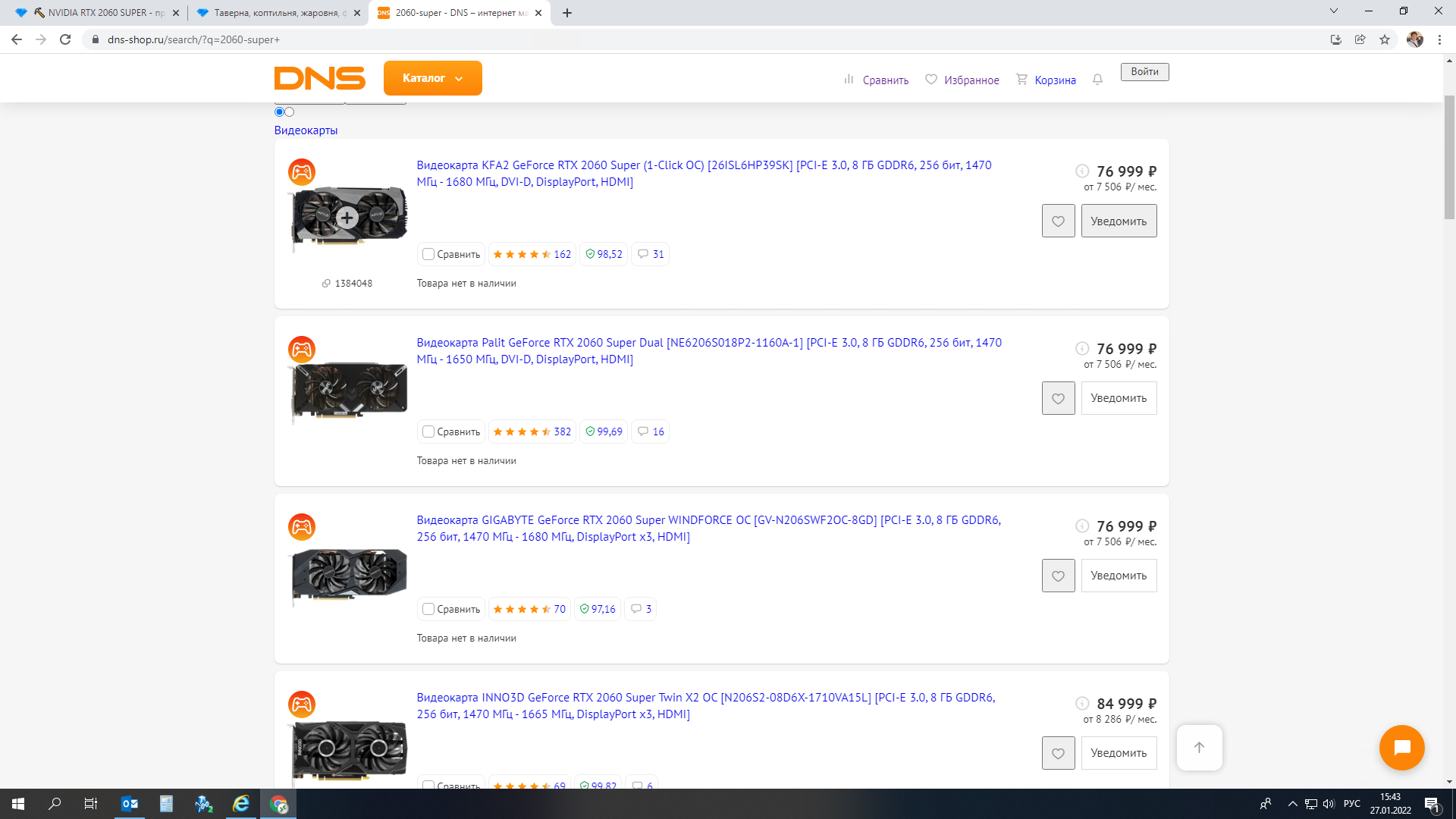Click the Войти login button
Viewport: 1456px width, 819px height.
[x=1144, y=71]
